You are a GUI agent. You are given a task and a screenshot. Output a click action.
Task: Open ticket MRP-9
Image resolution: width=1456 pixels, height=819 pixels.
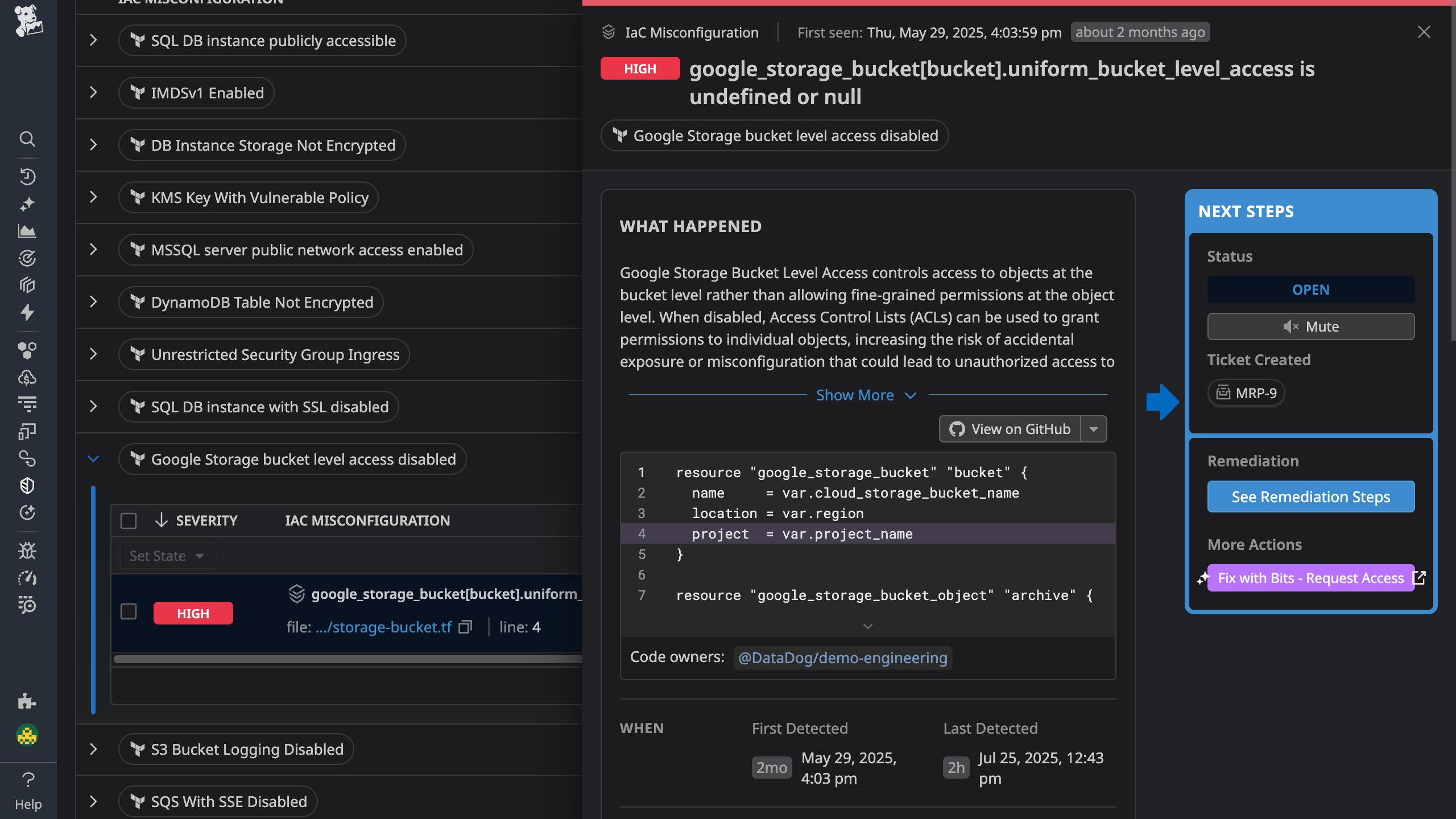pos(1246,393)
